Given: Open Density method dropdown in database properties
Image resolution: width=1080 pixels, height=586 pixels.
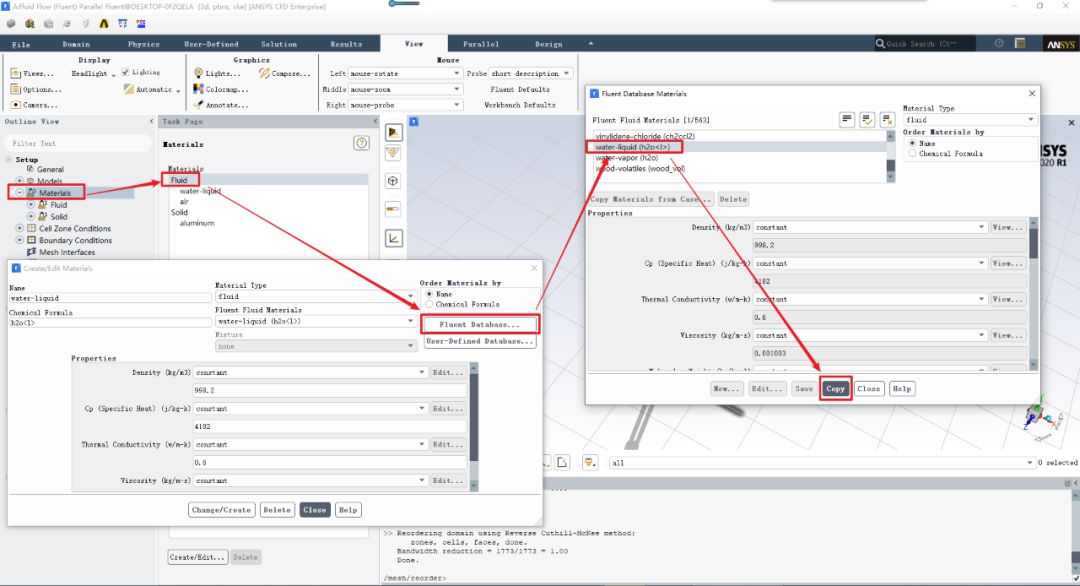Looking at the screenshot, I should click(x=870, y=227).
